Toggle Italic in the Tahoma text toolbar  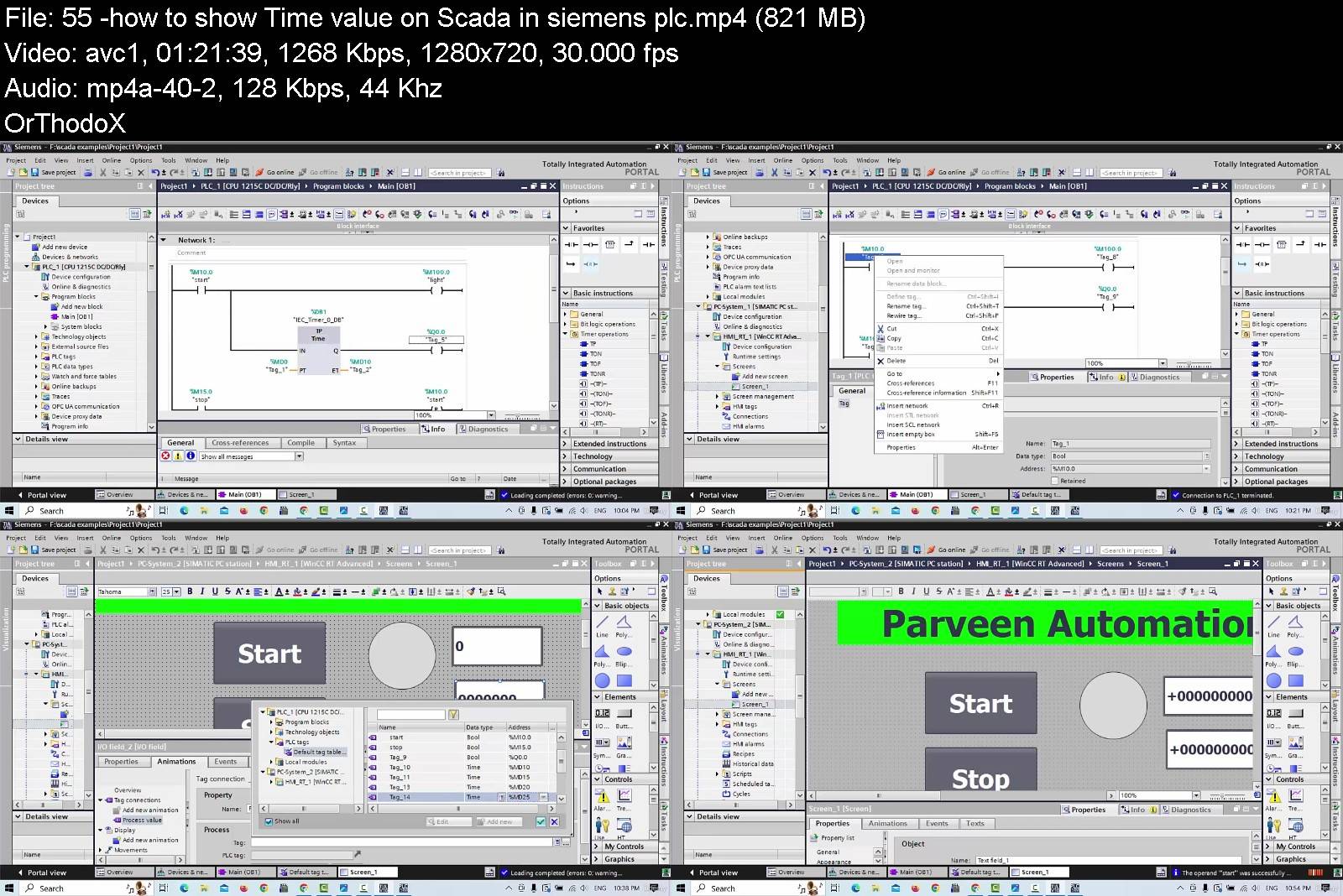(202, 591)
